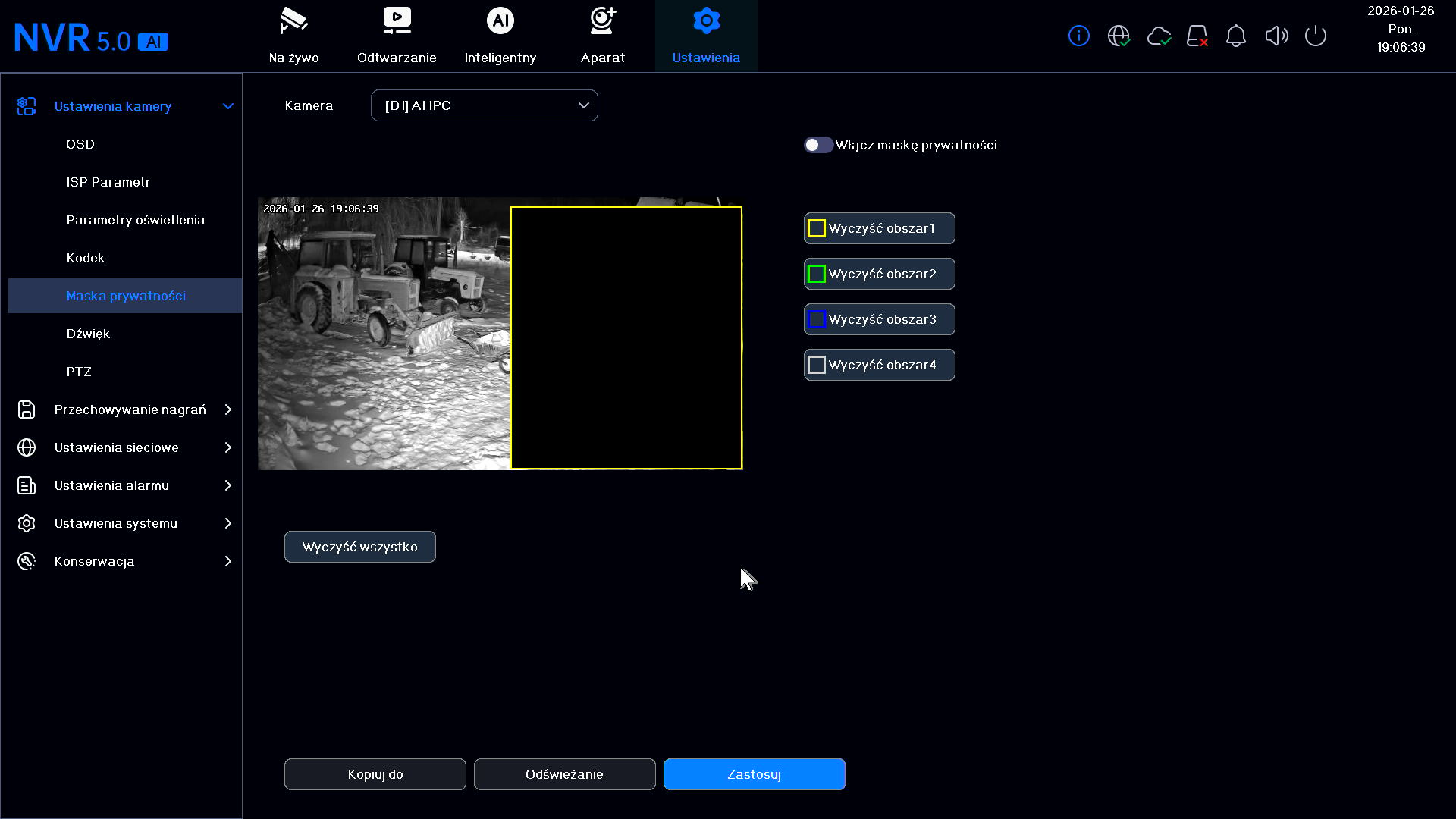Check the network status globe icon
This screenshot has width=1456, height=819.
coord(1119,36)
